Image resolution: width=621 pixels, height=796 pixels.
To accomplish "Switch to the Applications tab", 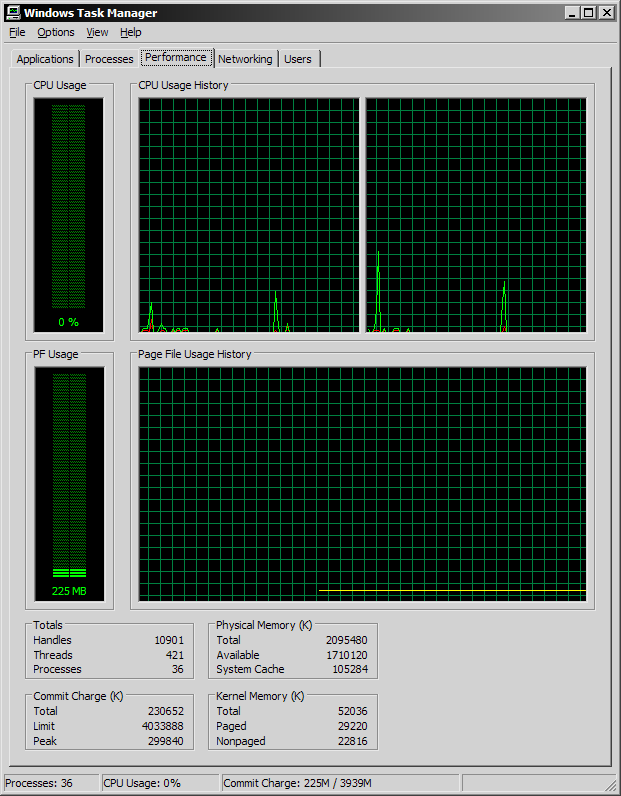I will click(45, 59).
